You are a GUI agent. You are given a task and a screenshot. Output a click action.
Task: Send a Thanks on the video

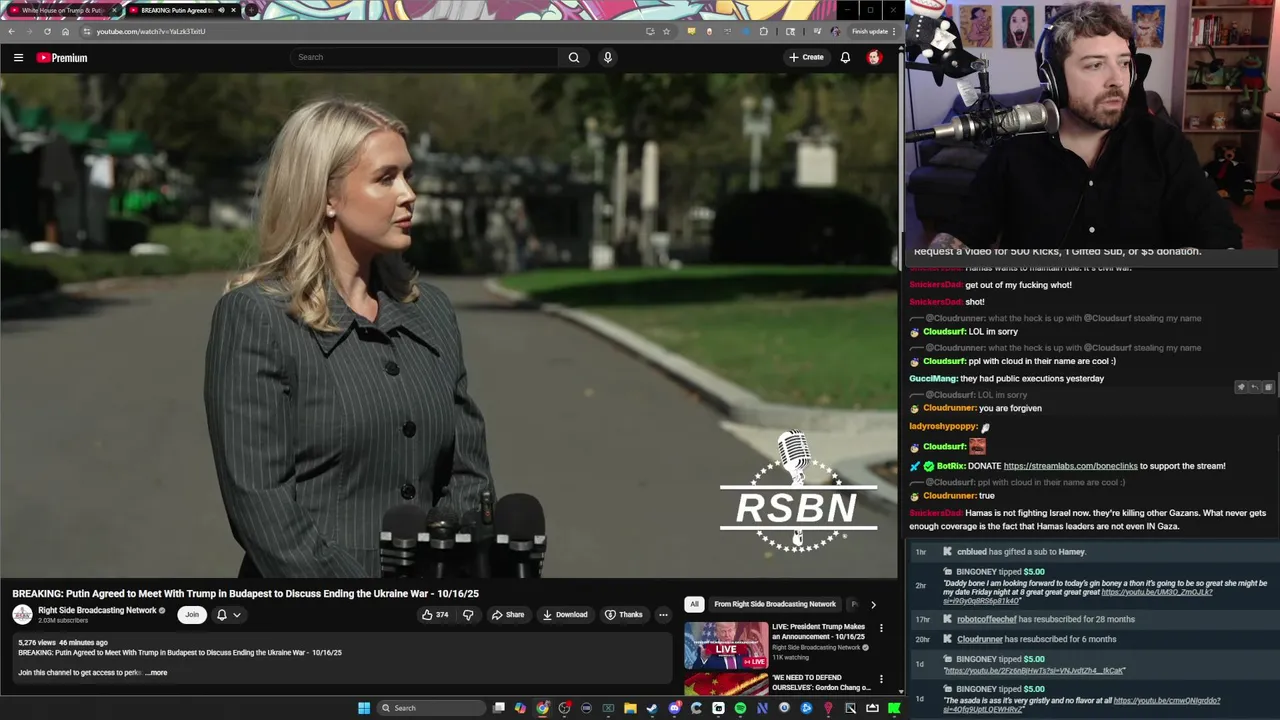tap(624, 615)
